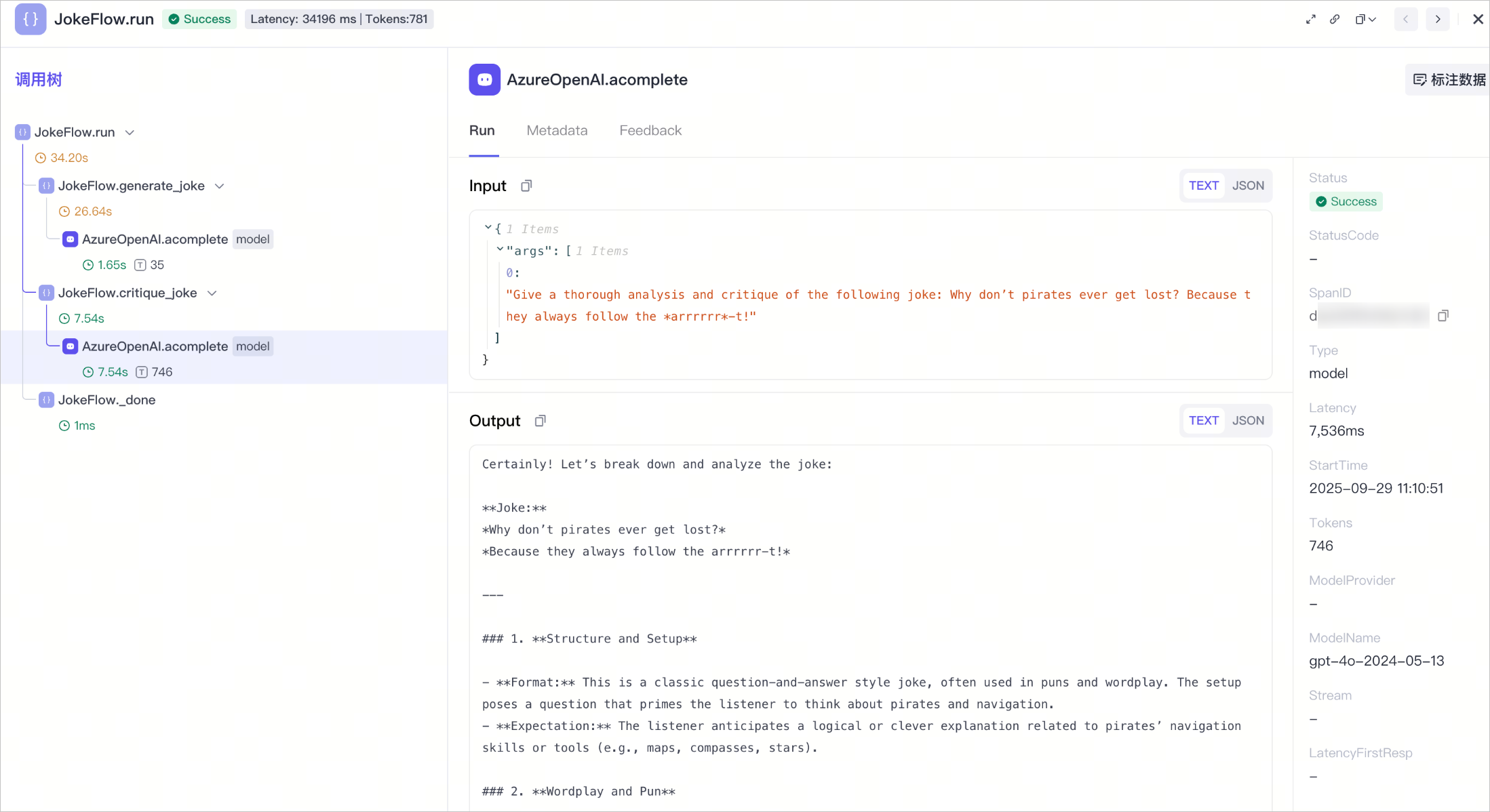Copy the SpanID value
Viewport: 1490px width, 812px height.
click(x=1443, y=316)
